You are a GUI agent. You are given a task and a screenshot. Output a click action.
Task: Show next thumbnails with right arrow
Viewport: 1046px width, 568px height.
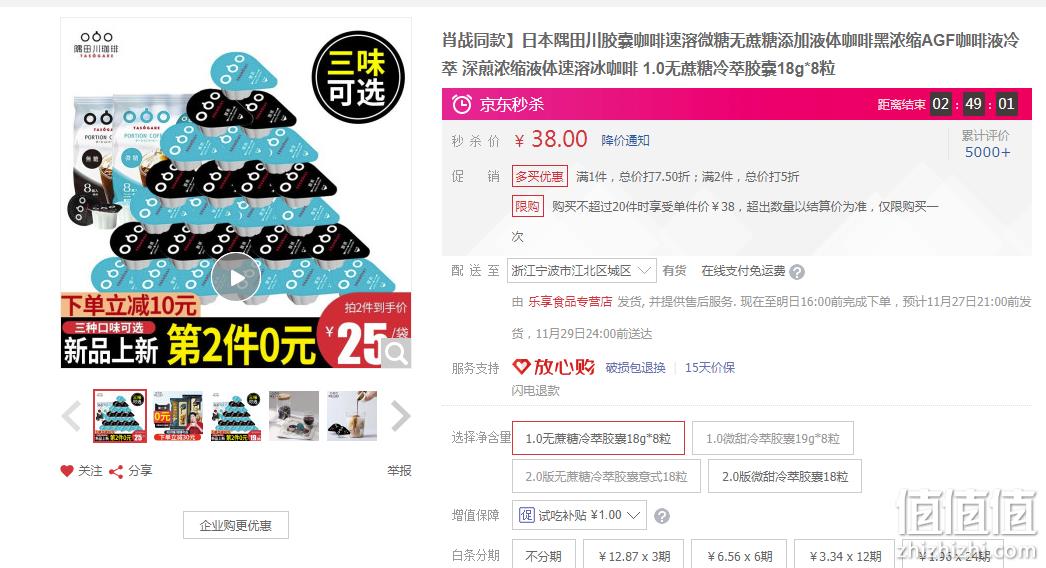(x=400, y=416)
